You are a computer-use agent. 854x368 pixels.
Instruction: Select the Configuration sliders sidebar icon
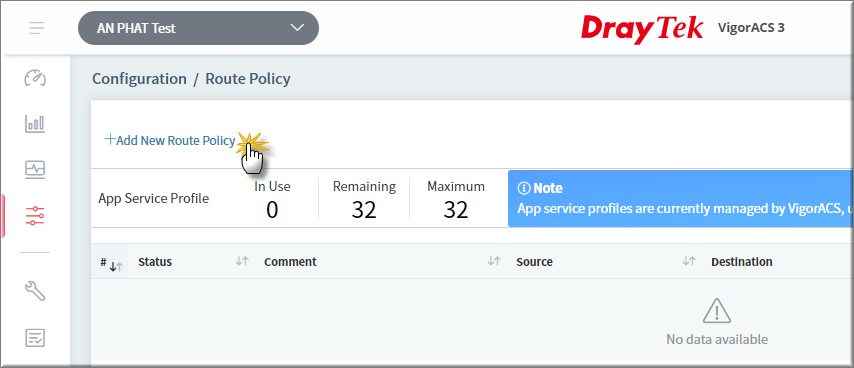tap(35, 216)
